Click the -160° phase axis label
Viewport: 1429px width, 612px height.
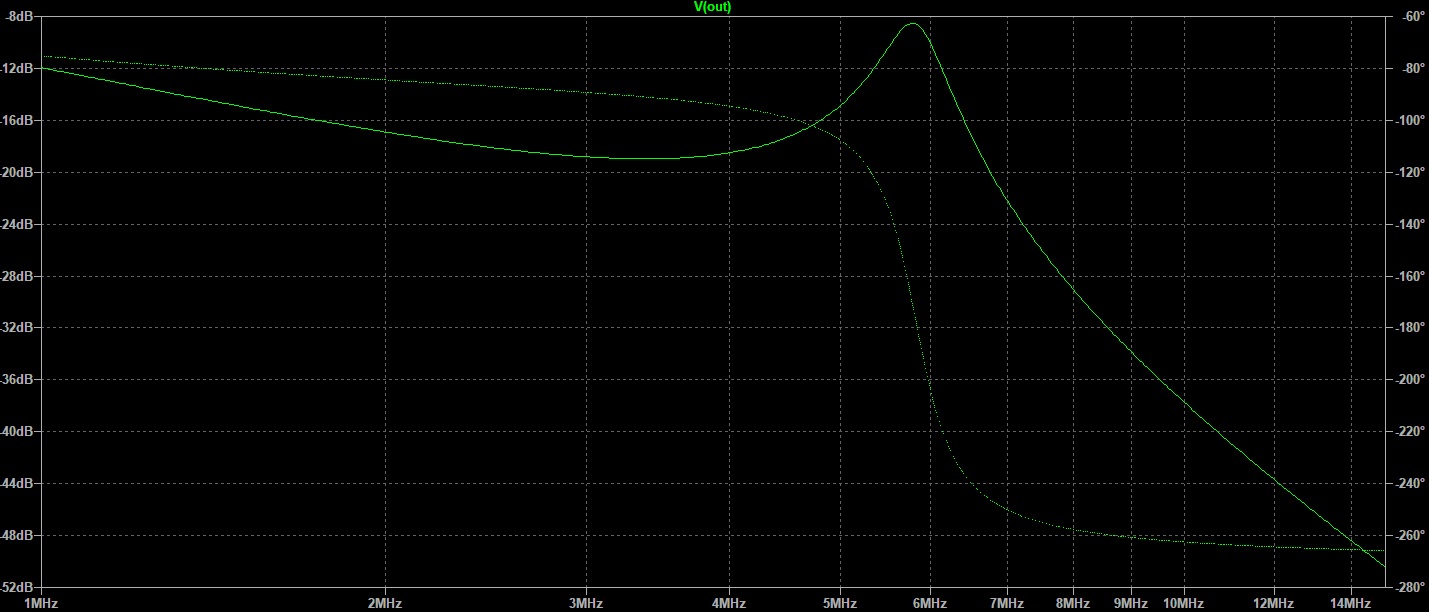coord(1410,277)
